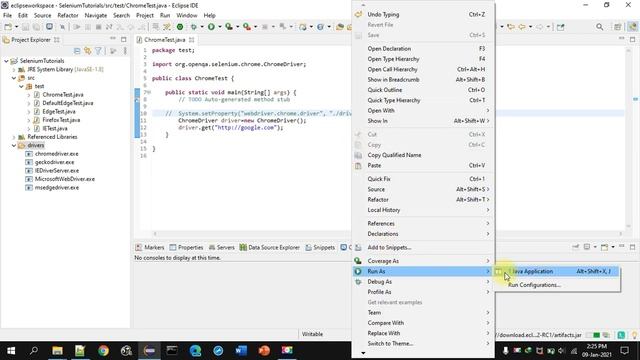The width and height of the screenshot is (640, 360).
Task: Expand the JRE System Library node
Action: click(14, 69)
